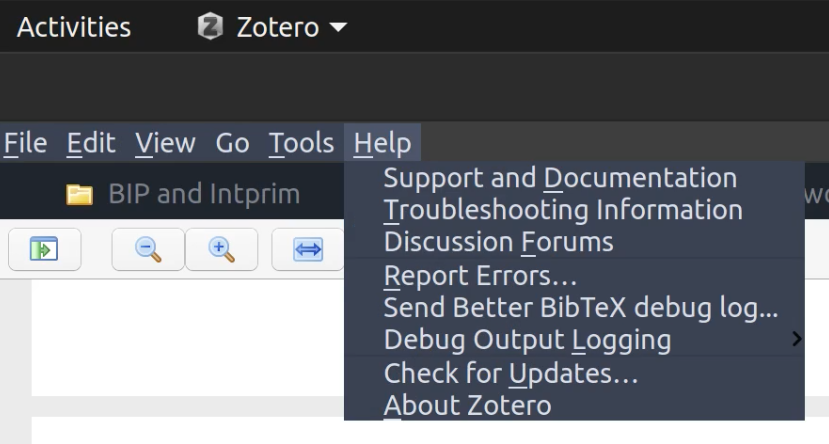The height and width of the screenshot is (444, 829).
Task: Select Support and Documentation
Action: (574, 178)
